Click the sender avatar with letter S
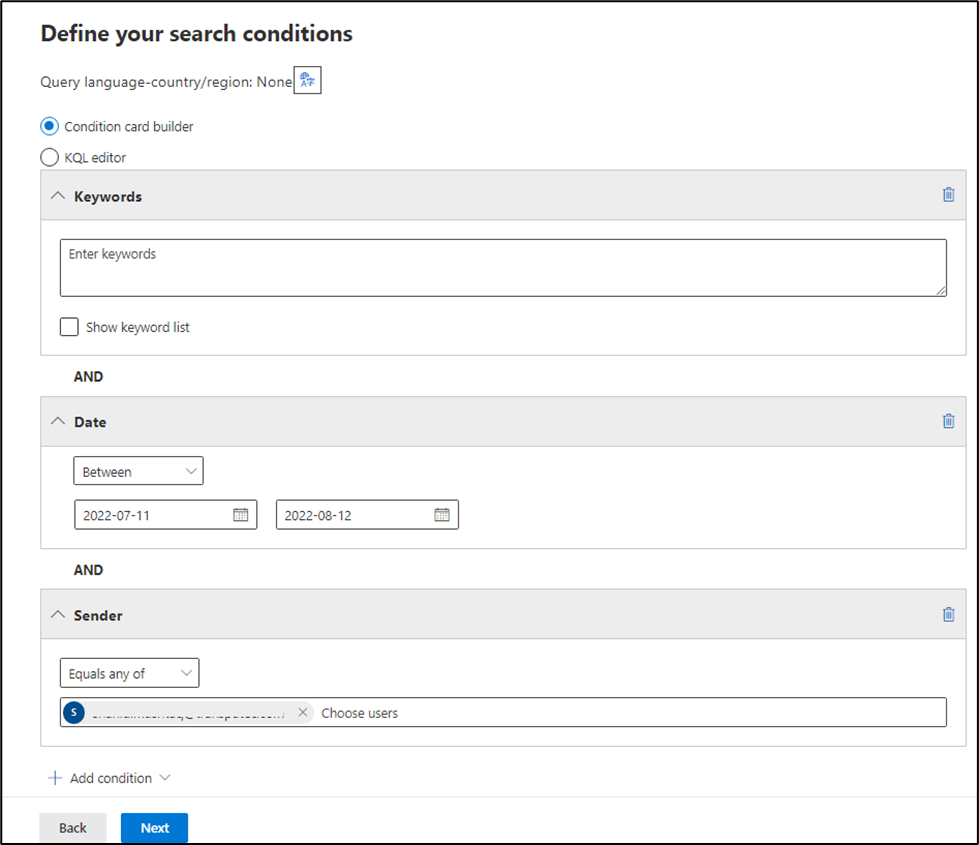The width and height of the screenshot is (979, 845). pyautogui.click(x=74, y=712)
